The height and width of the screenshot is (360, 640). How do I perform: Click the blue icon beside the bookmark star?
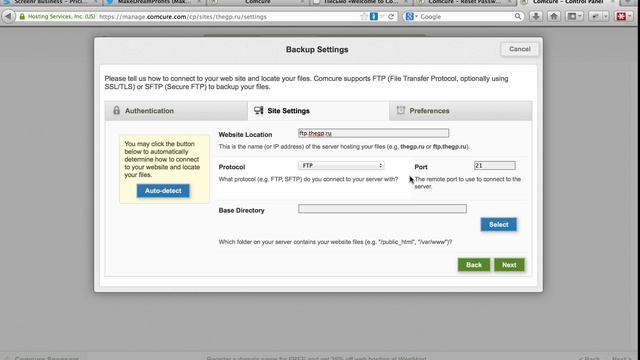coord(373,17)
